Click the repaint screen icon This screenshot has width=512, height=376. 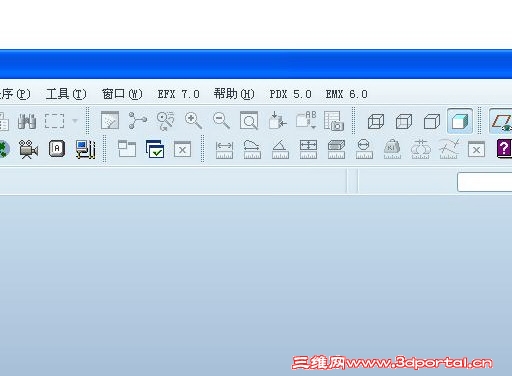tap(110, 120)
